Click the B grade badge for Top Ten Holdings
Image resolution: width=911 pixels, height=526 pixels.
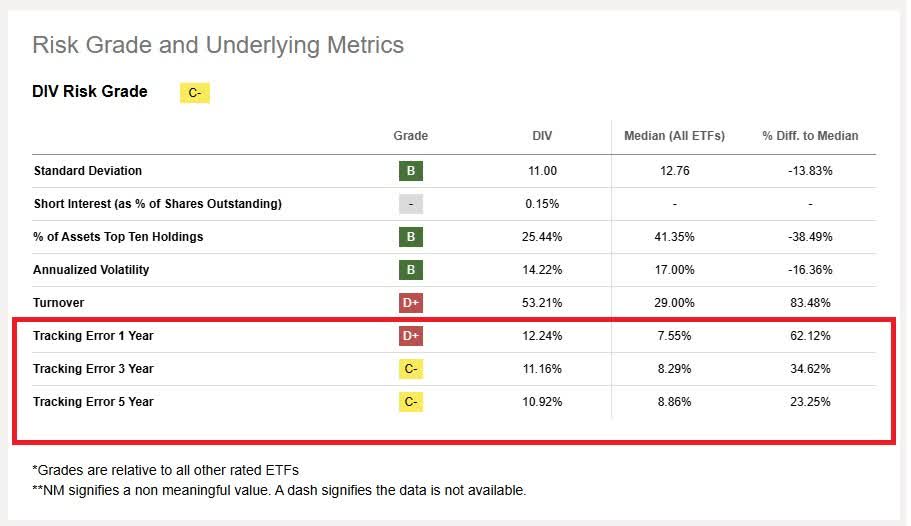410,237
